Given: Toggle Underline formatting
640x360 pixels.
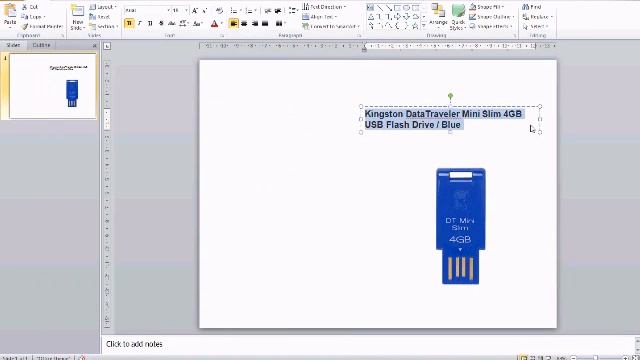Looking at the screenshot, I should tap(150, 24).
